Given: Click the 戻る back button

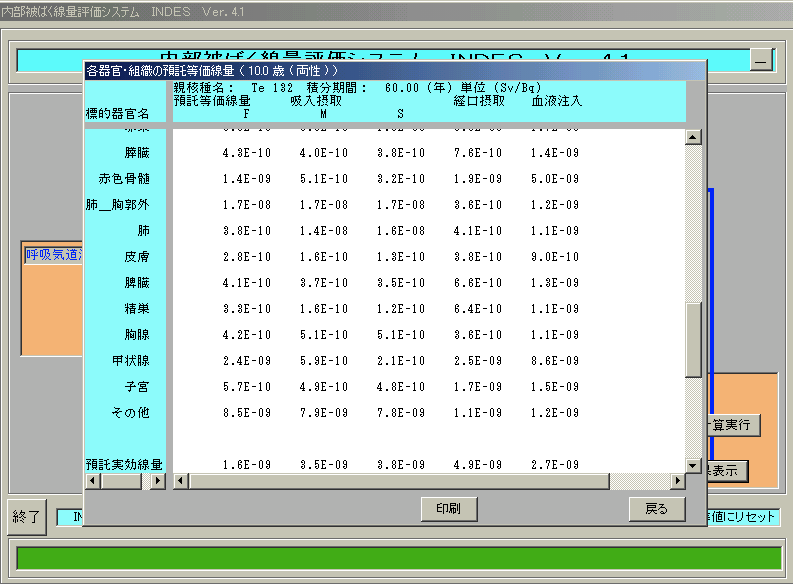Looking at the screenshot, I should (x=656, y=509).
